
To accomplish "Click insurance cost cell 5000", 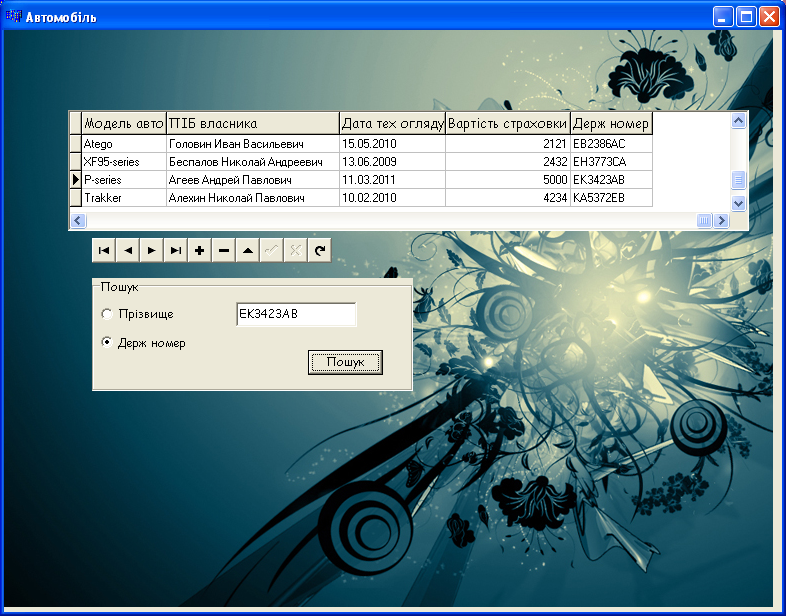I will 508,180.
